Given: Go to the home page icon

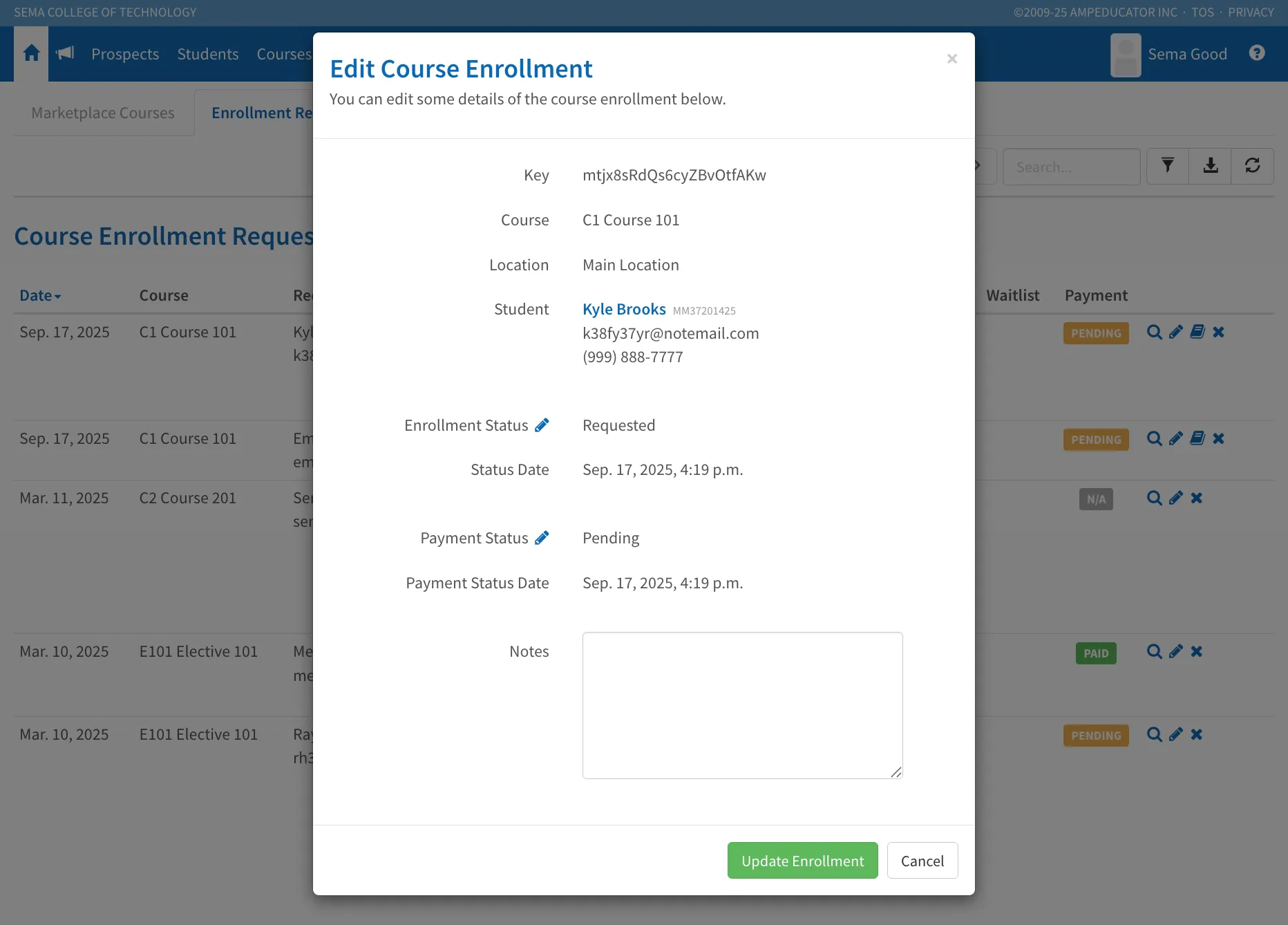Looking at the screenshot, I should (31, 53).
